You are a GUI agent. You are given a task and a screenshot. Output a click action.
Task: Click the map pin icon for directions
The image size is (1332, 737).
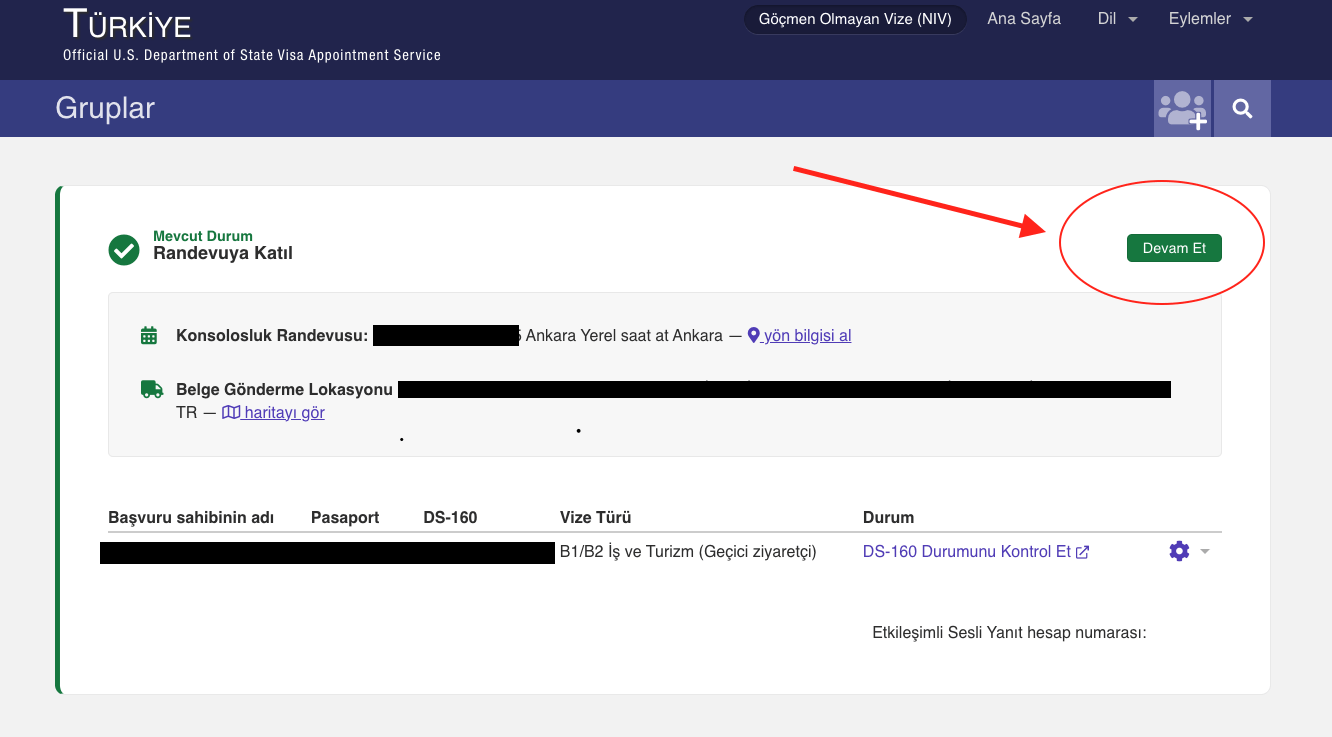click(754, 336)
